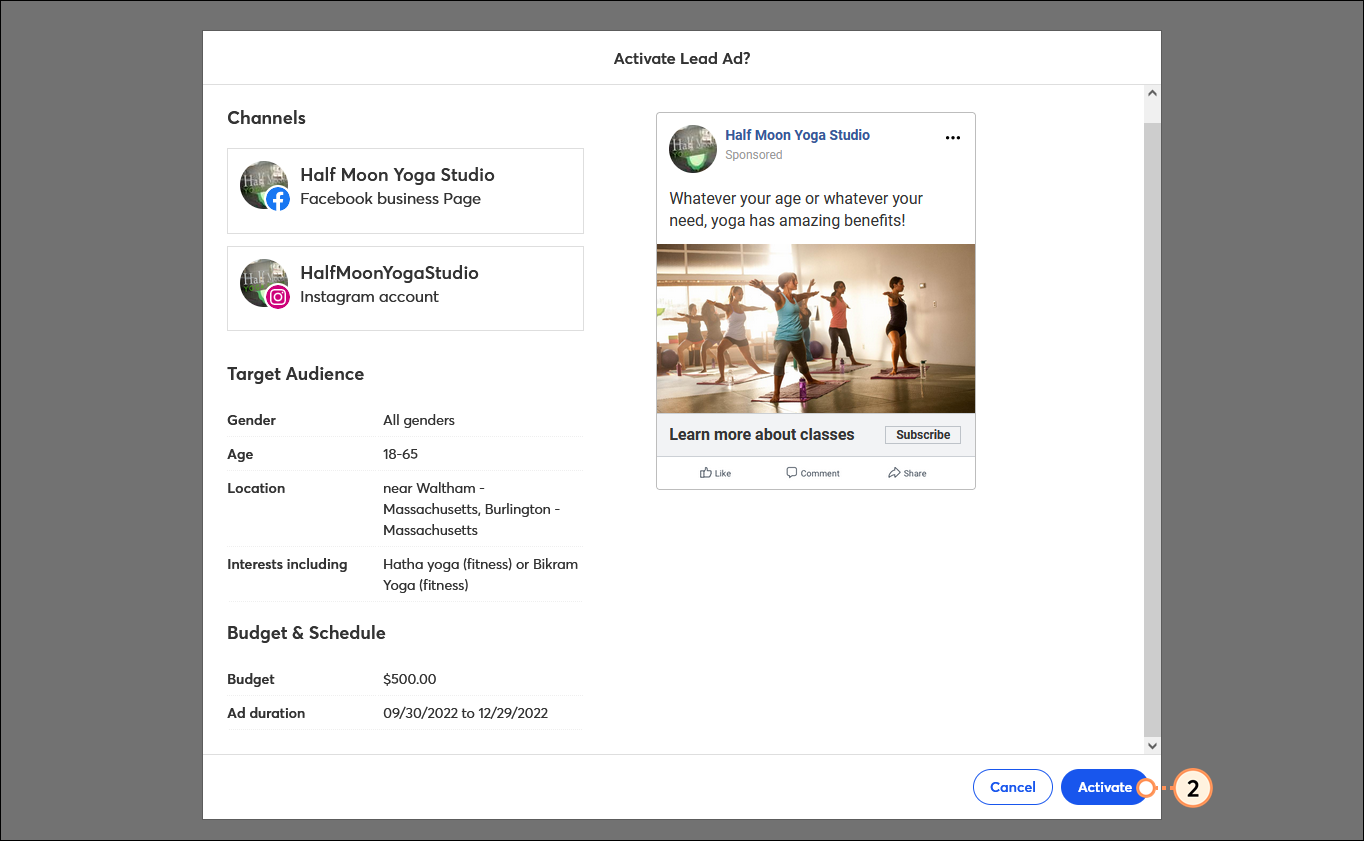This screenshot has height=841, width=1364.
Task: Click the vertical scrollbar thumb
Action: (1152, 430)
